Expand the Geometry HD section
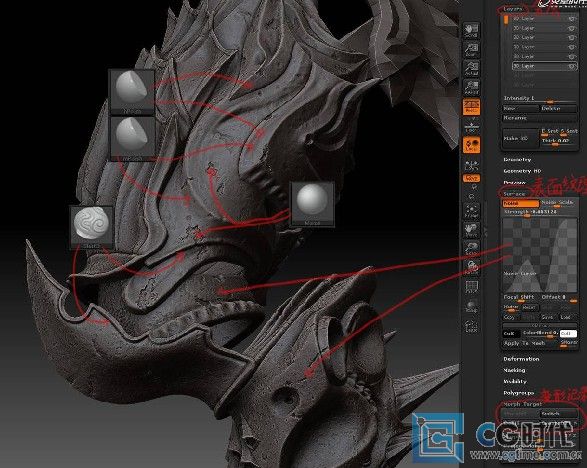The image size is (587, 468). click(x=522, y=171)
